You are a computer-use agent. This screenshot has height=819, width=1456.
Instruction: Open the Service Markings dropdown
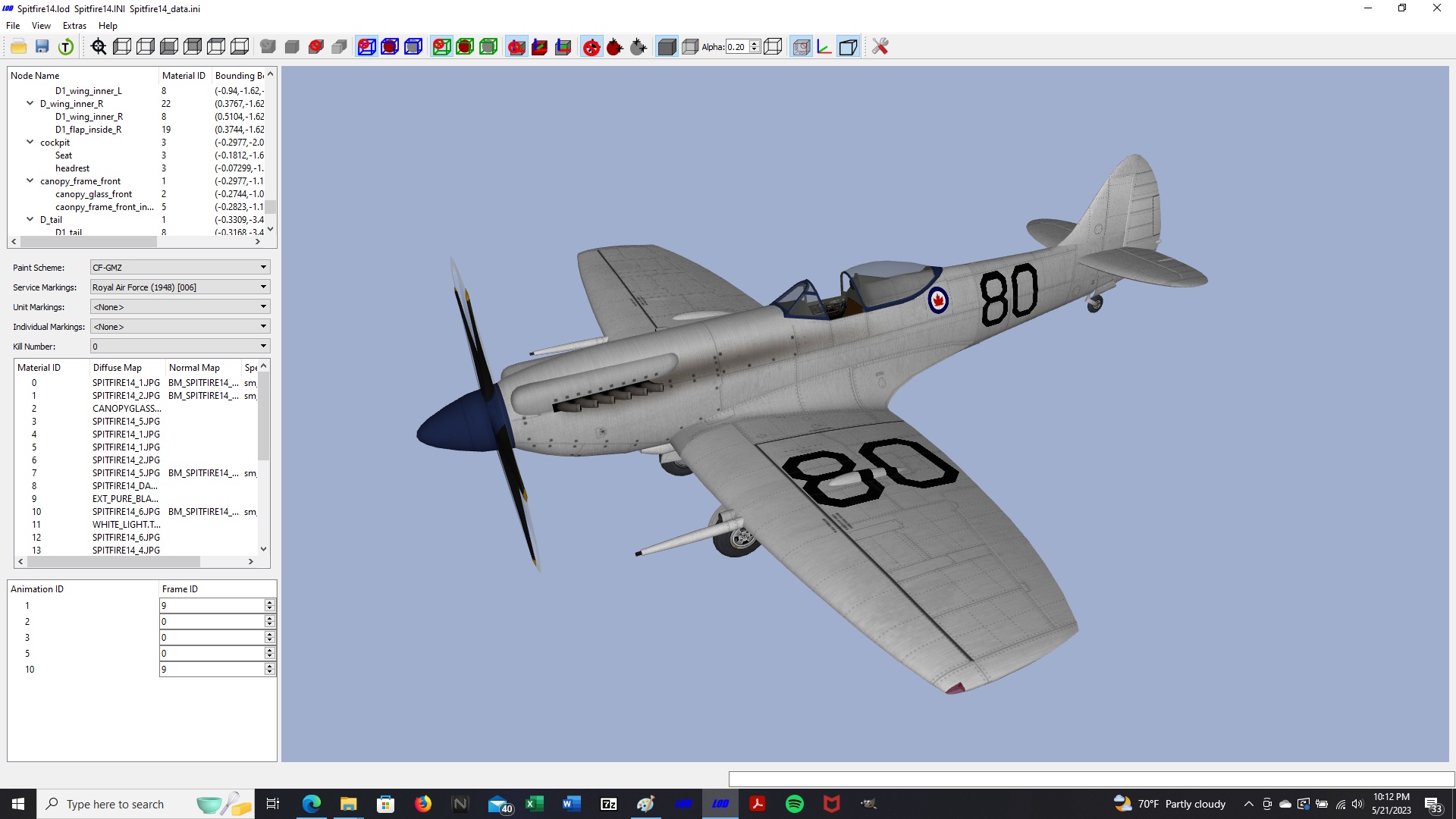[180, 287]
